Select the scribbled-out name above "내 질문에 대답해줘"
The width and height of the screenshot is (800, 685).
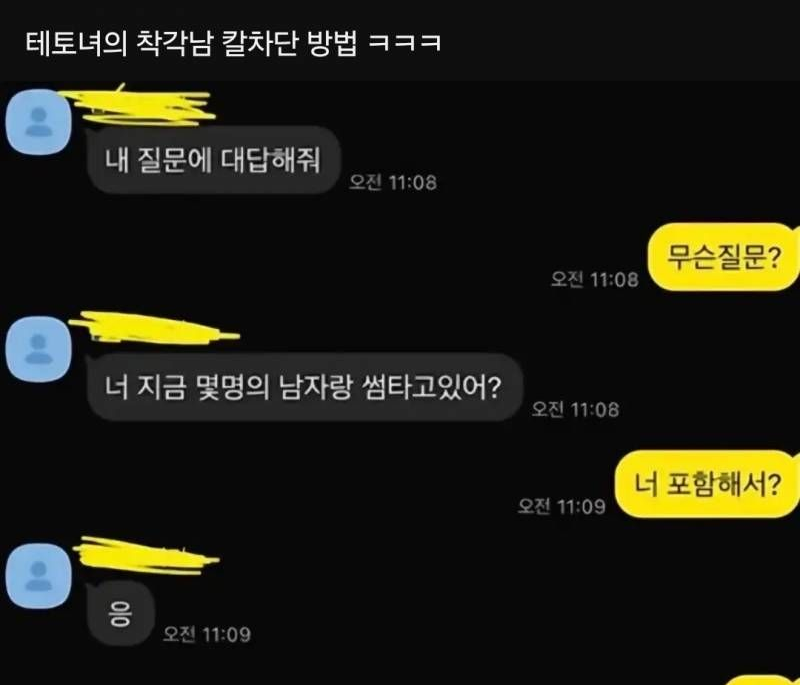coord(138,106)
